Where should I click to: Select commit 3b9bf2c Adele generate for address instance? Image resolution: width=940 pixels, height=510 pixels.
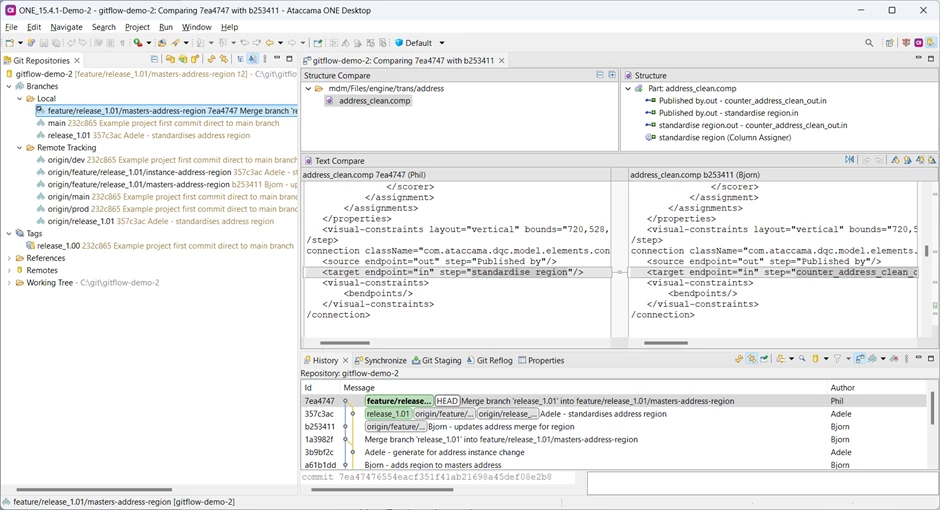click(614, 452)
